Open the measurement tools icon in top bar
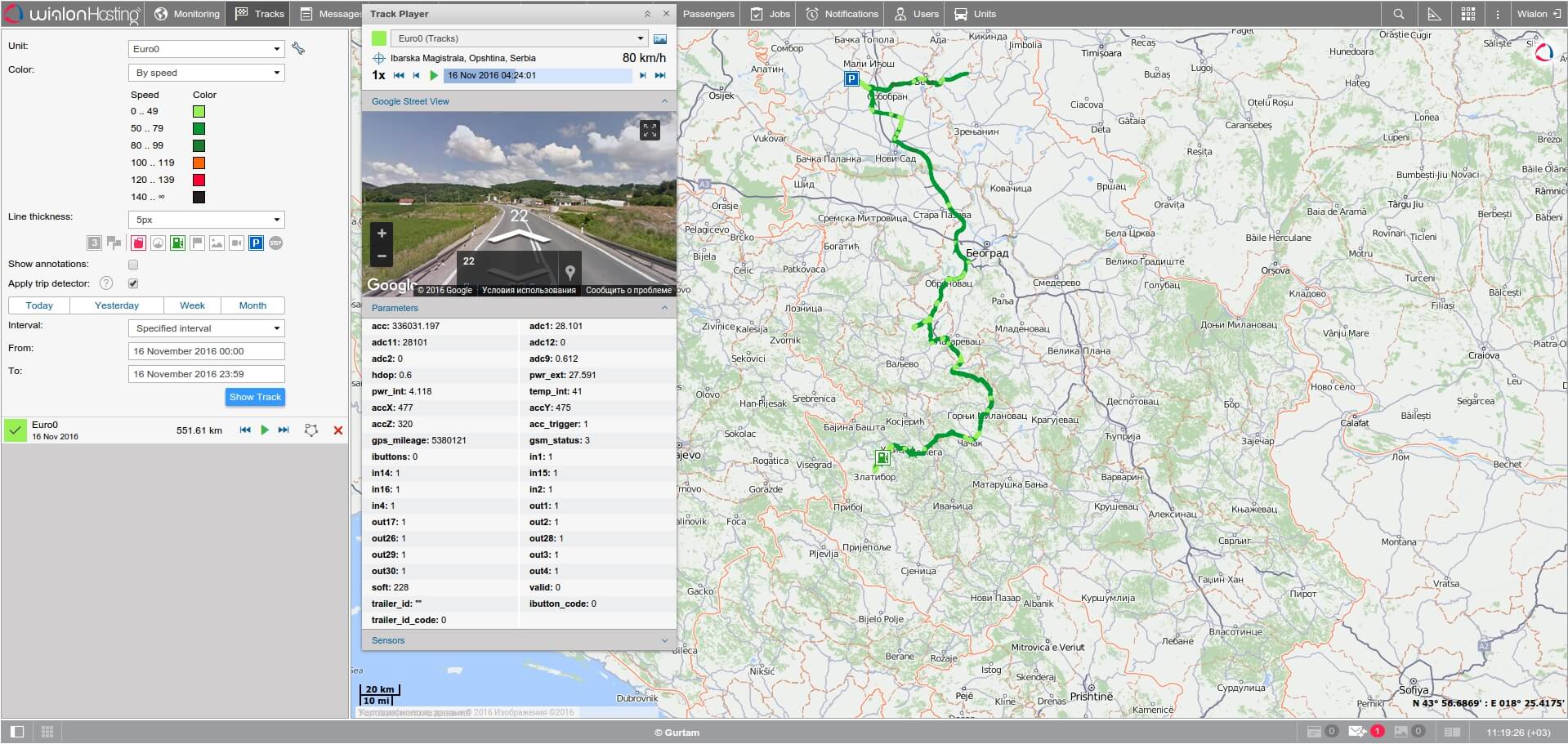This screenshot has width=1568, height=744. tap(1434, 14)
